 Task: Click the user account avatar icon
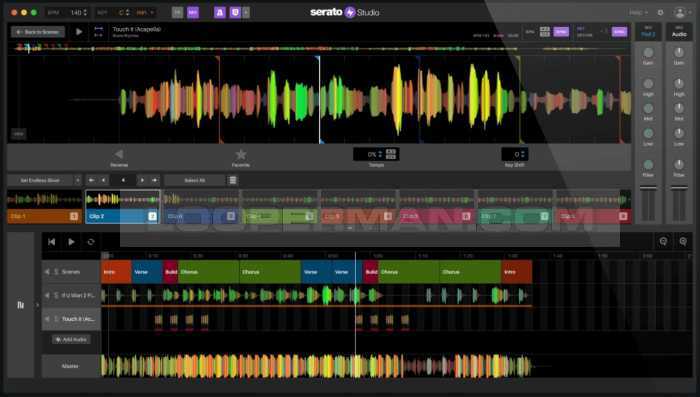(x=679, y=13)
